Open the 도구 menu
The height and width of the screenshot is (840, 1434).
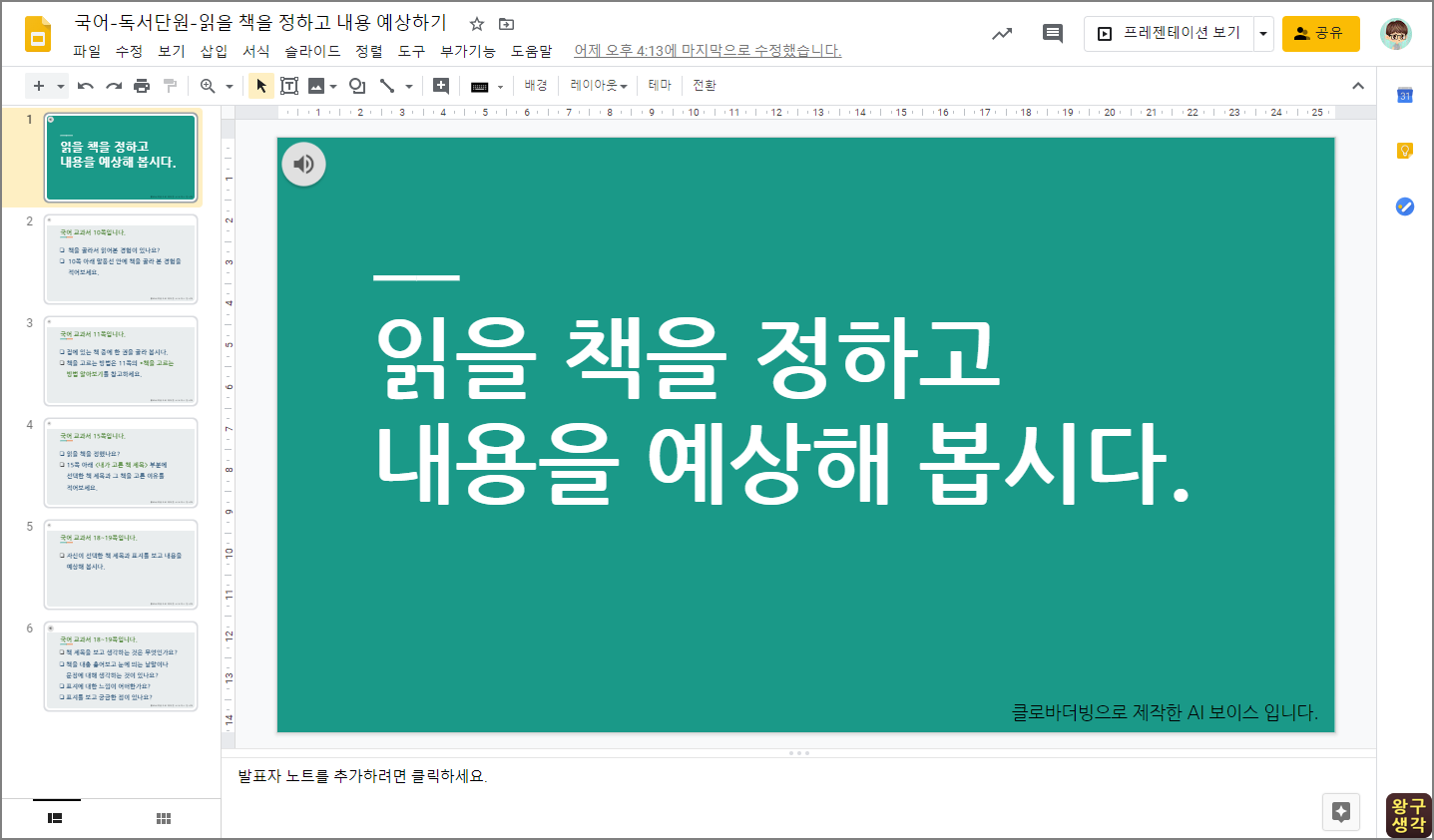(x=411, y=51)
